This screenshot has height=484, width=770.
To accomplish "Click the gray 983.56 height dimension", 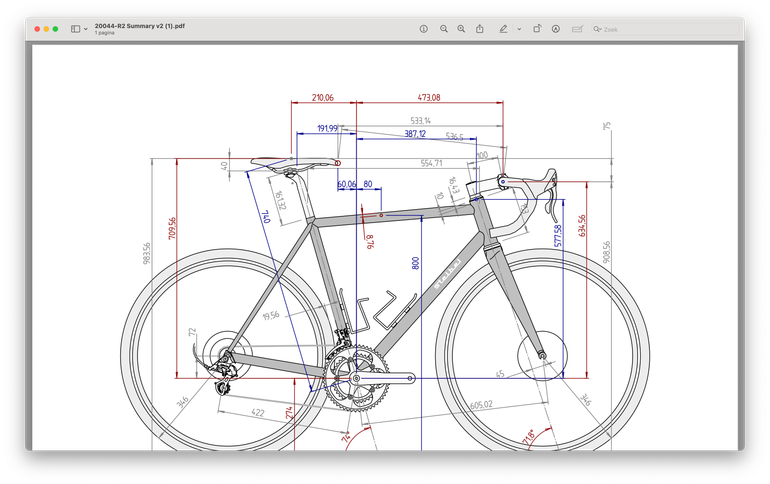I will [x=147, y=253].
